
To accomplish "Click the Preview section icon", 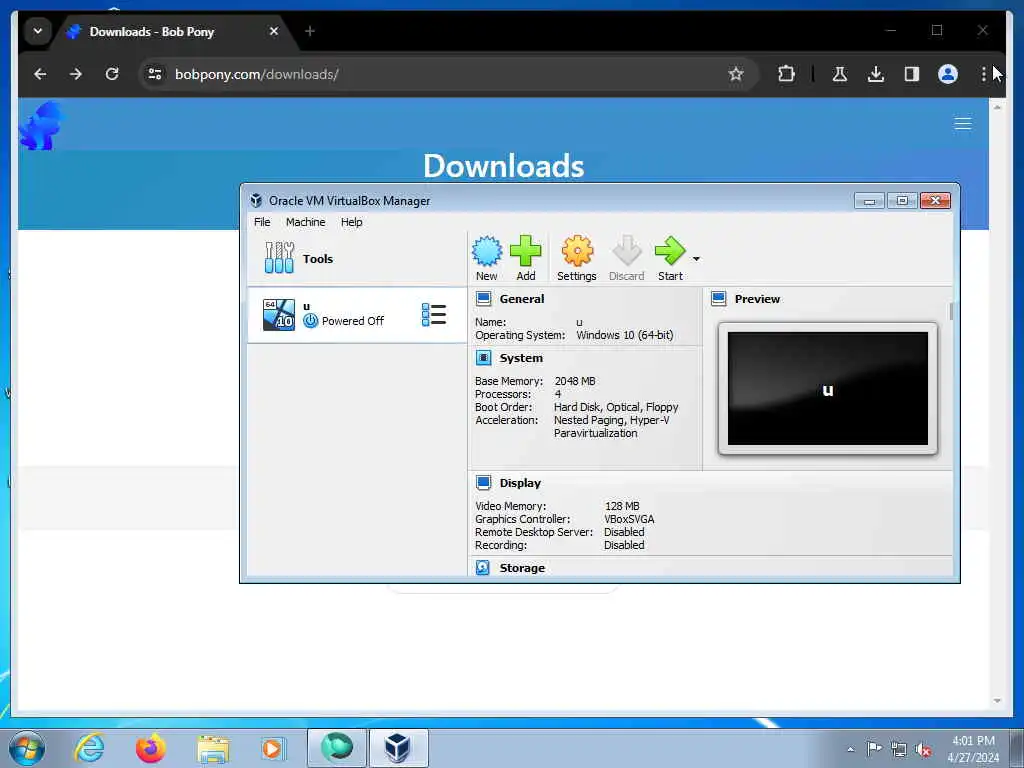I will coord(718,299).
